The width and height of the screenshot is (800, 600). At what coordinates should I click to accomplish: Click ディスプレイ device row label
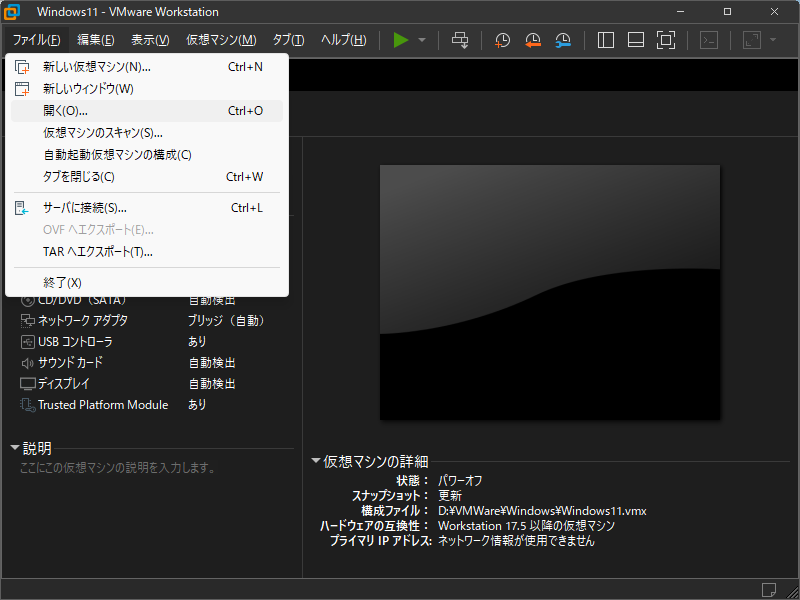point(64,384)
